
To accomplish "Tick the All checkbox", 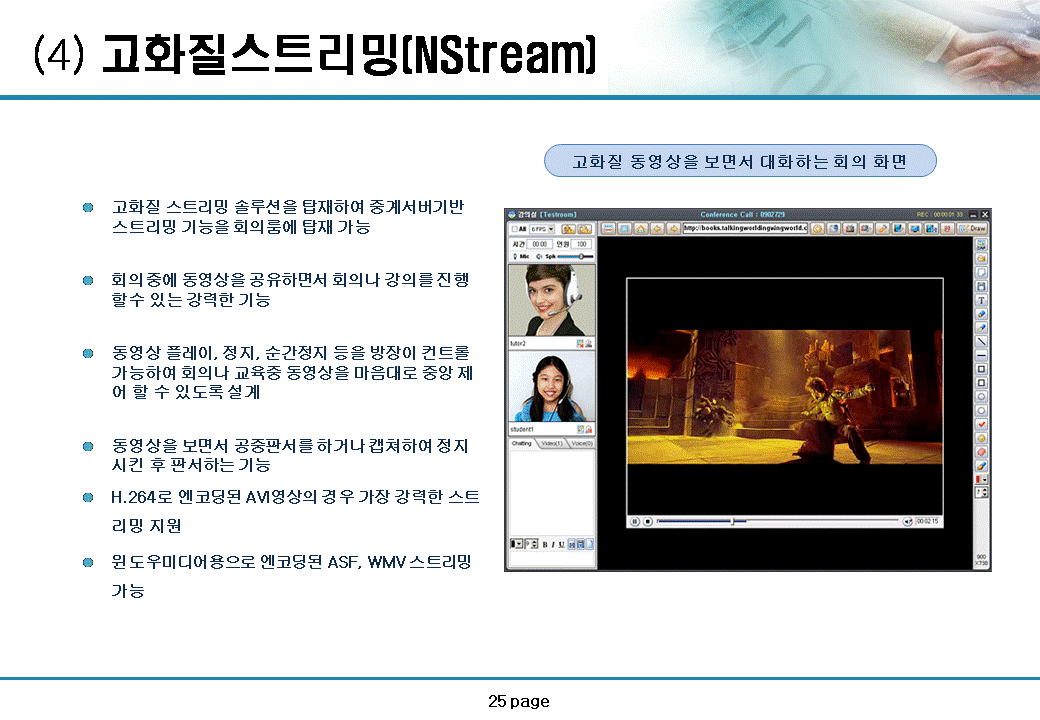I will (x=515, y=229).
